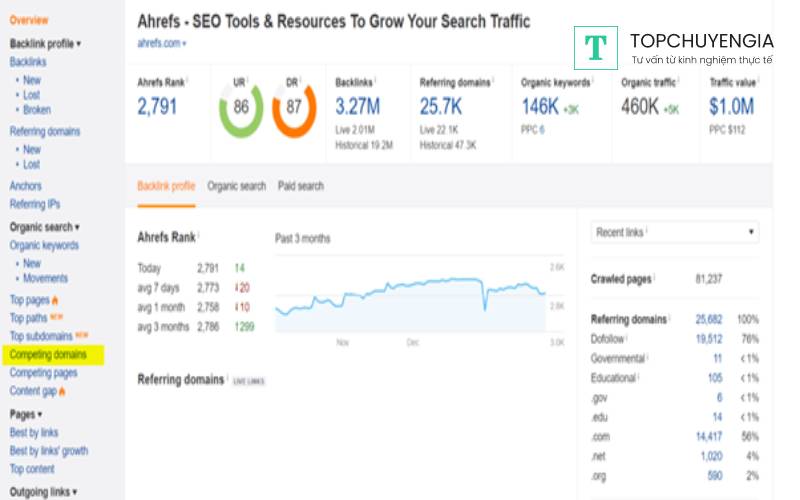Click the TopChuyenGia logo icon
The image size is (800, 500).
(596, 47)
